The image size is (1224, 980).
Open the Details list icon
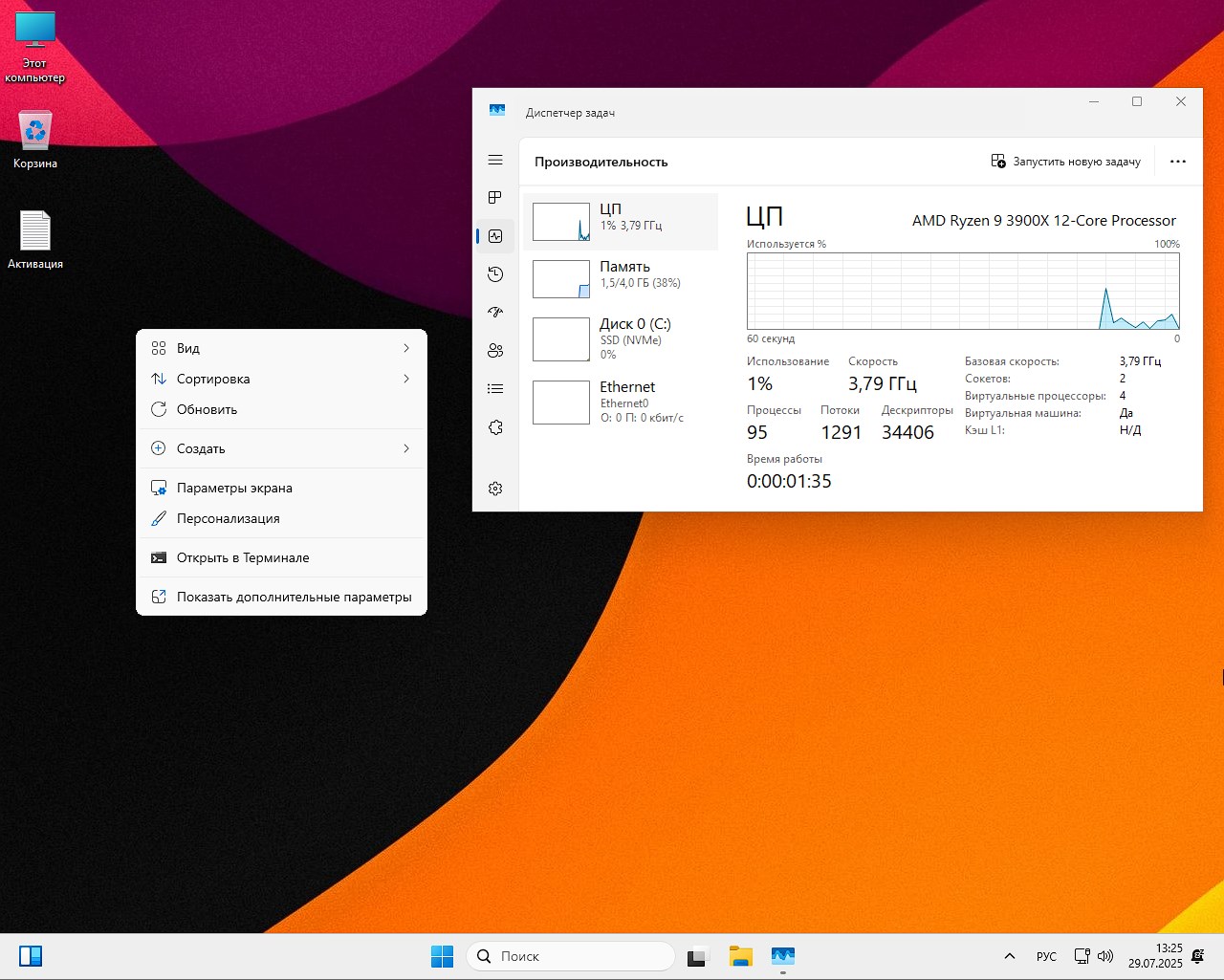tap(494, 389)
